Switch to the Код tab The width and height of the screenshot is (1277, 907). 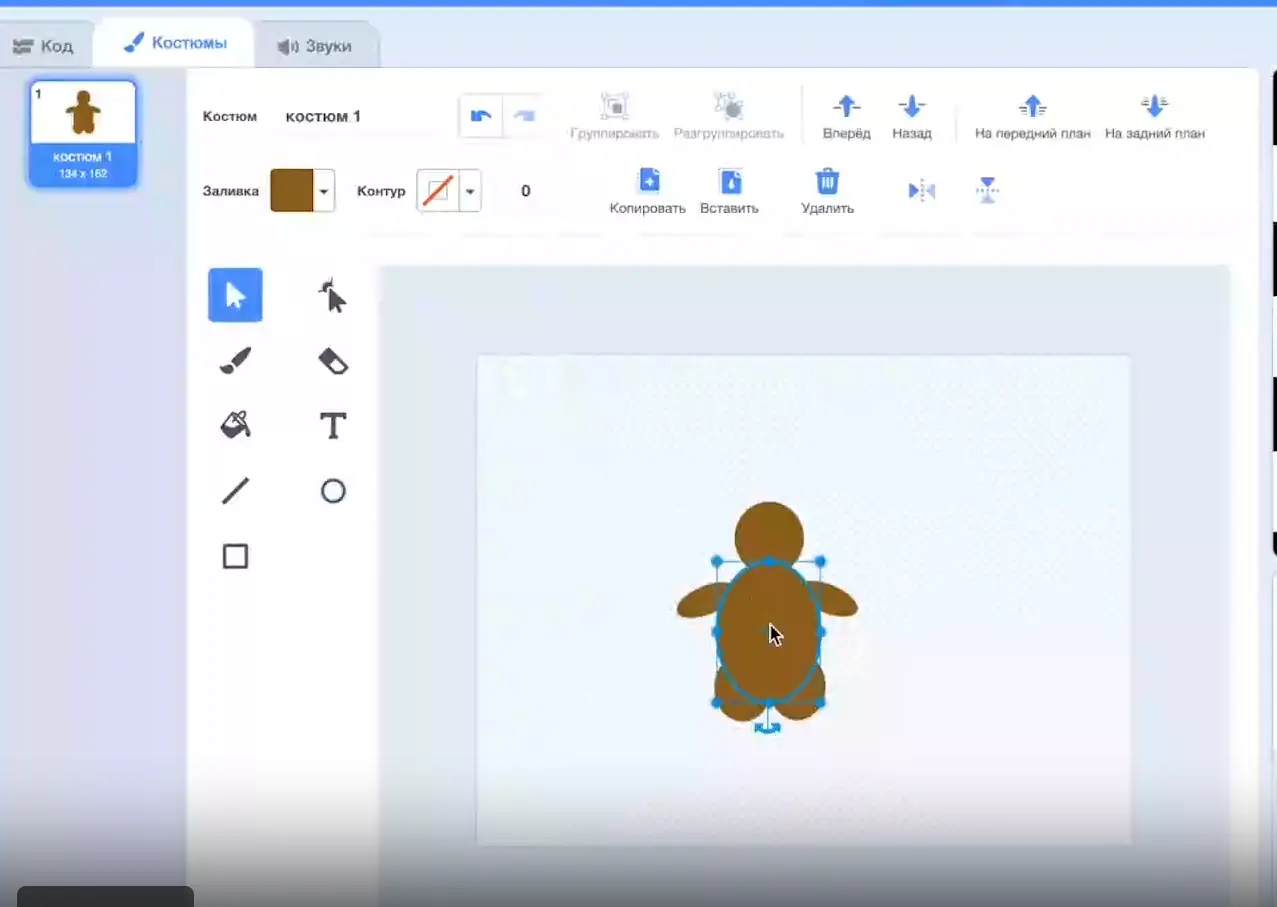[44, 46]
